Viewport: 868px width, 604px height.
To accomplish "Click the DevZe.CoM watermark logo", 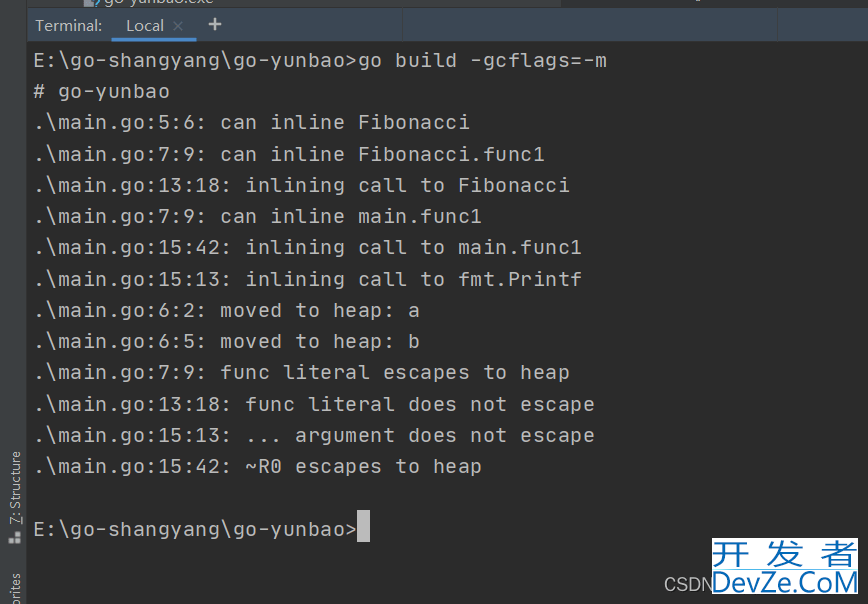I will (x=785, y=567).
